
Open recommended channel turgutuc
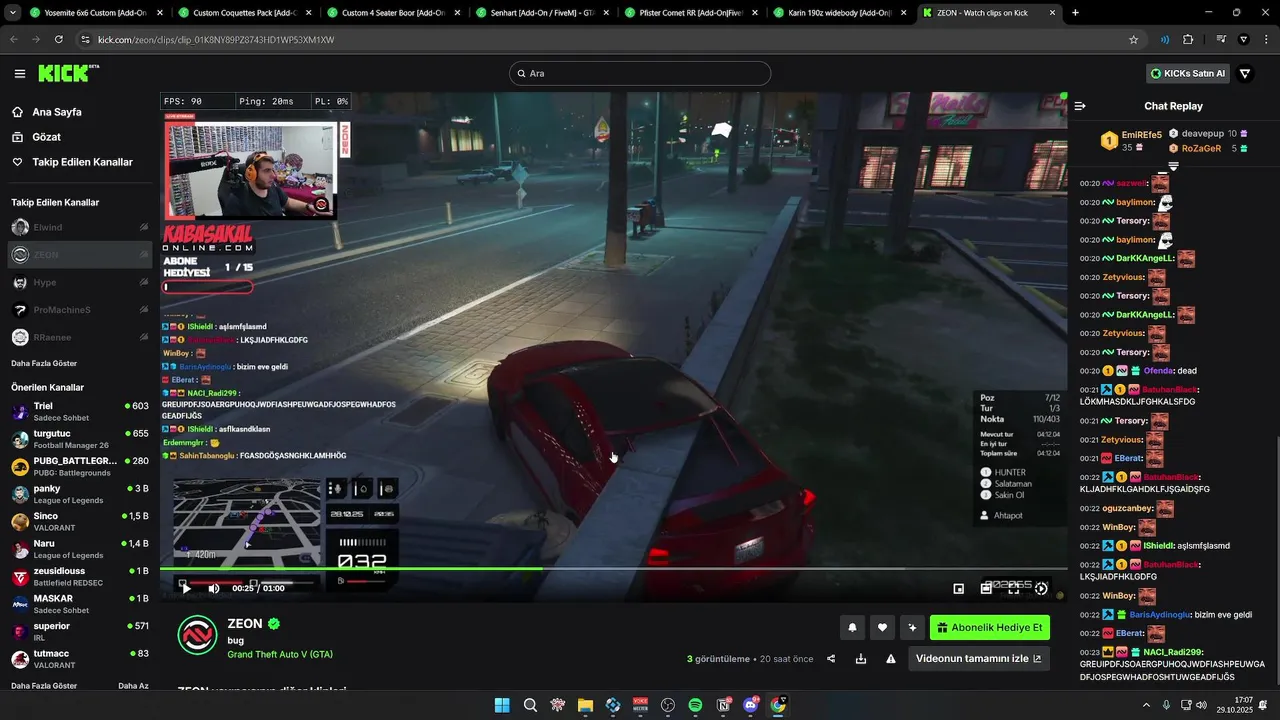pos(80,438)
